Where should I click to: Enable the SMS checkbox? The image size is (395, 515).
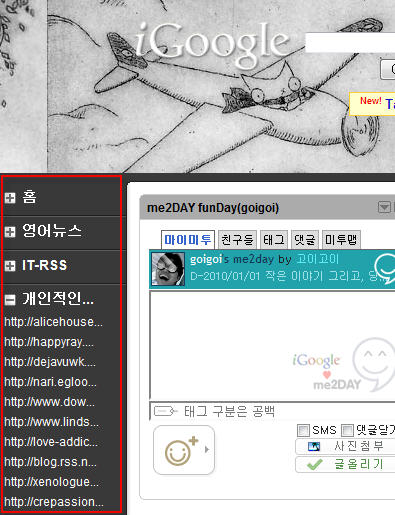click(303, 430)
